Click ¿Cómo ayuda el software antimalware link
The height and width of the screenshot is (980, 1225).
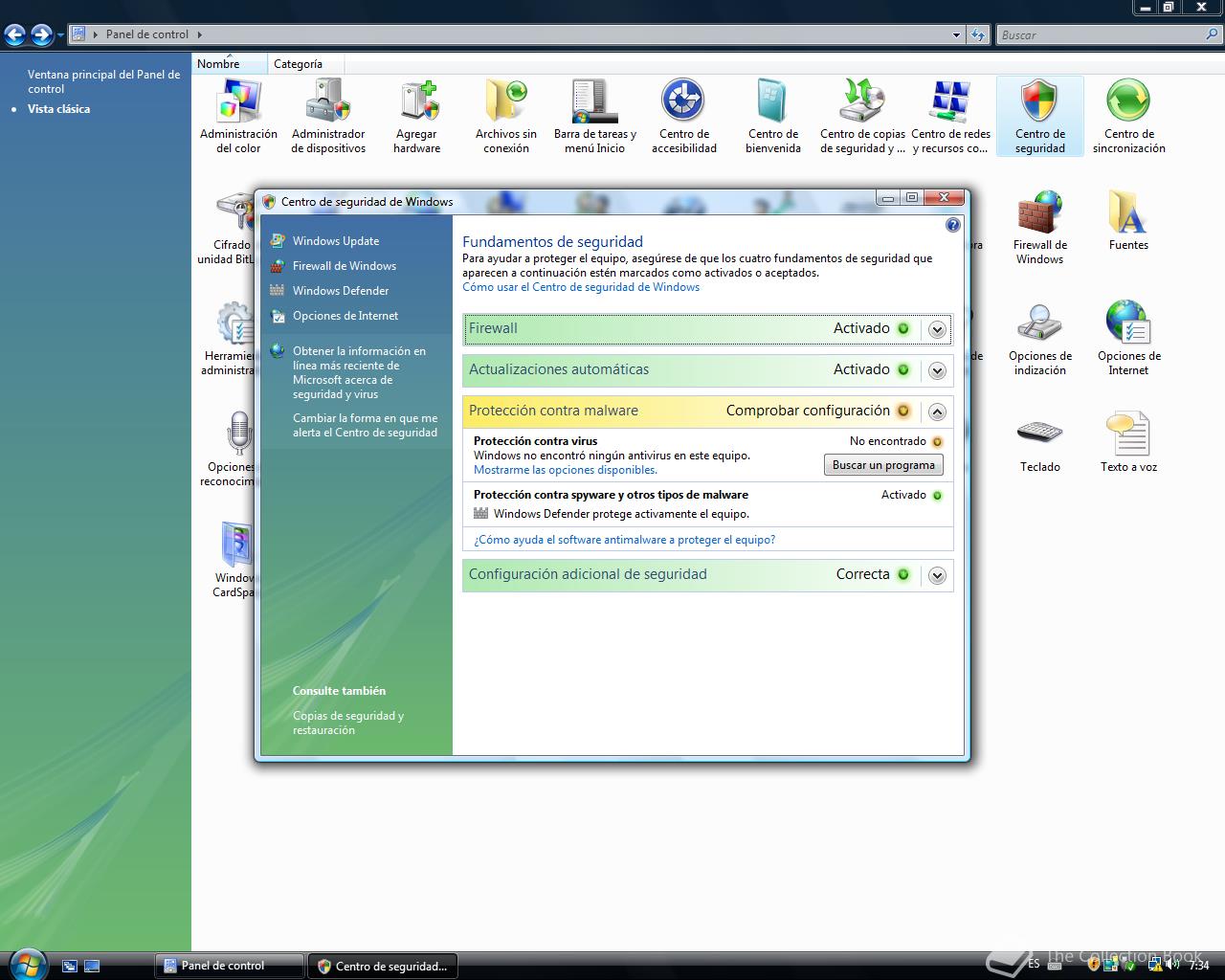tap(625, 540)
